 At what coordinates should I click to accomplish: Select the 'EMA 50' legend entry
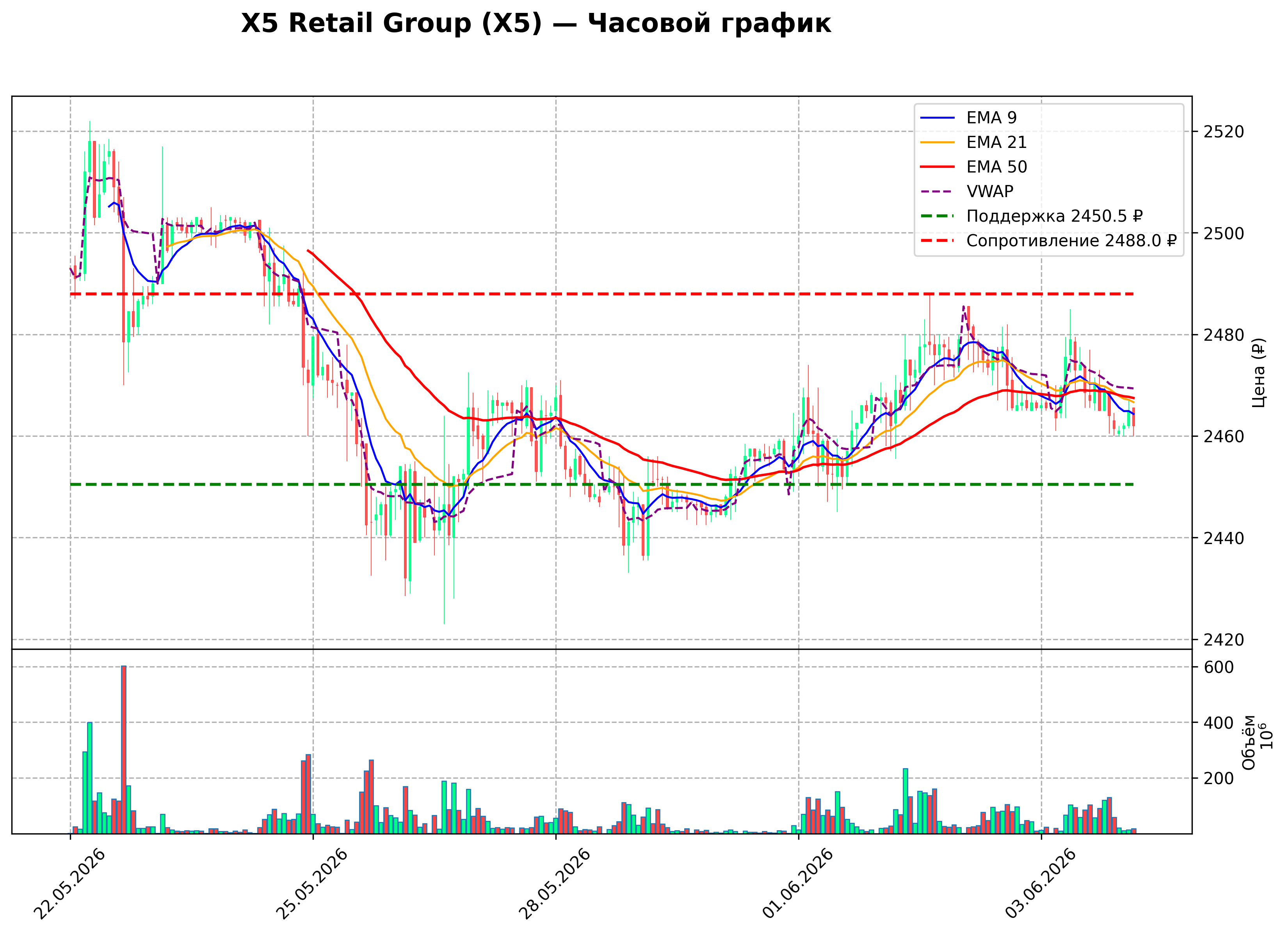973,167
